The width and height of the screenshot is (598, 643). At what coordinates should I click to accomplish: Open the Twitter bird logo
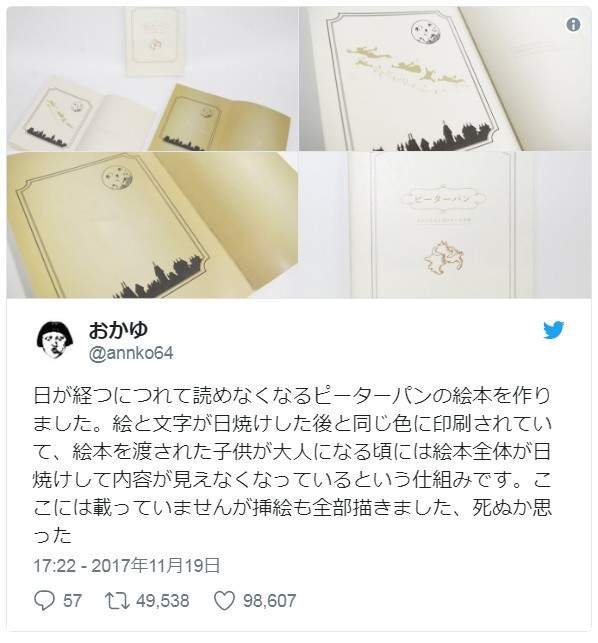[554, 330]
